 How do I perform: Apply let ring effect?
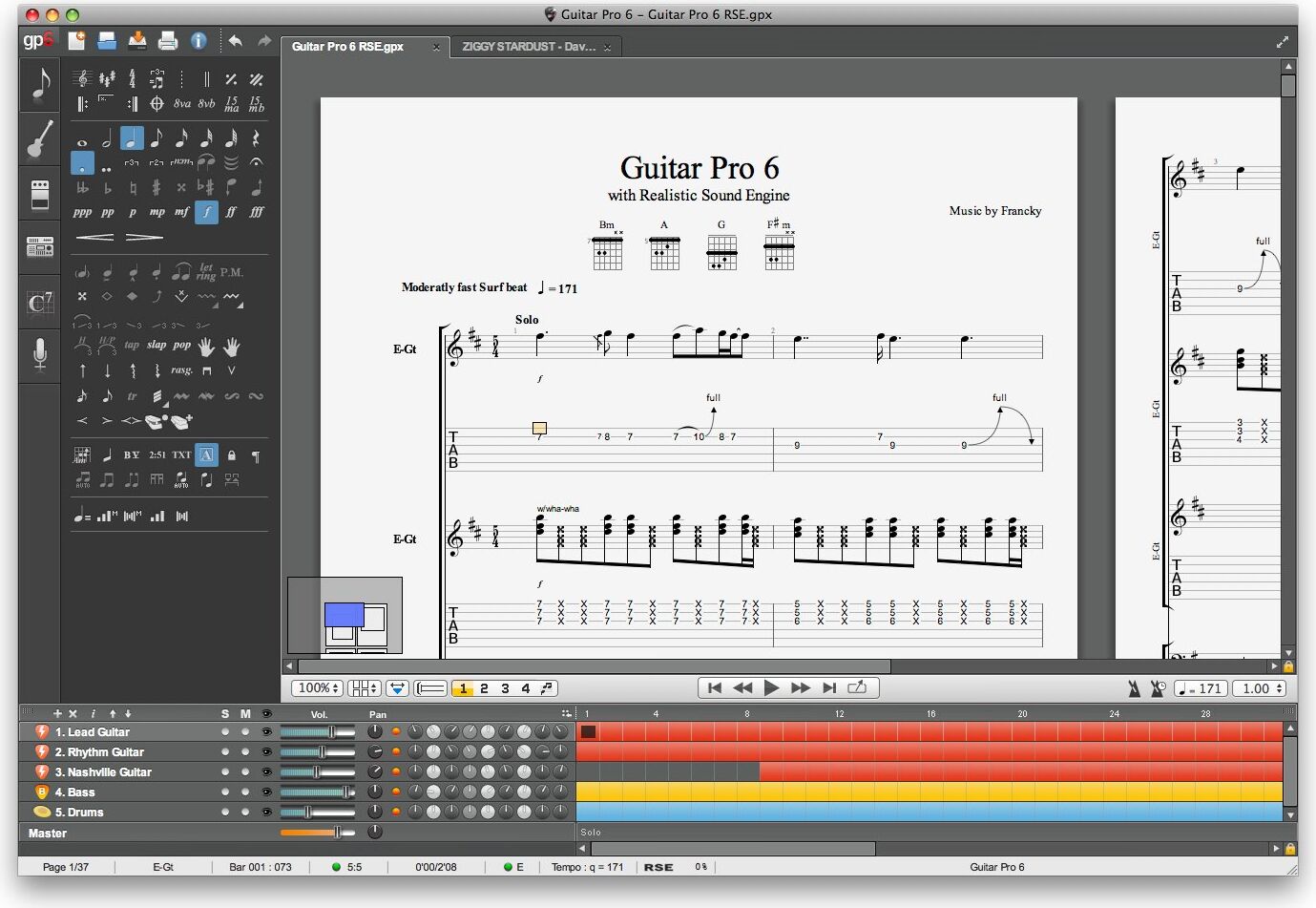click(206, 273)
